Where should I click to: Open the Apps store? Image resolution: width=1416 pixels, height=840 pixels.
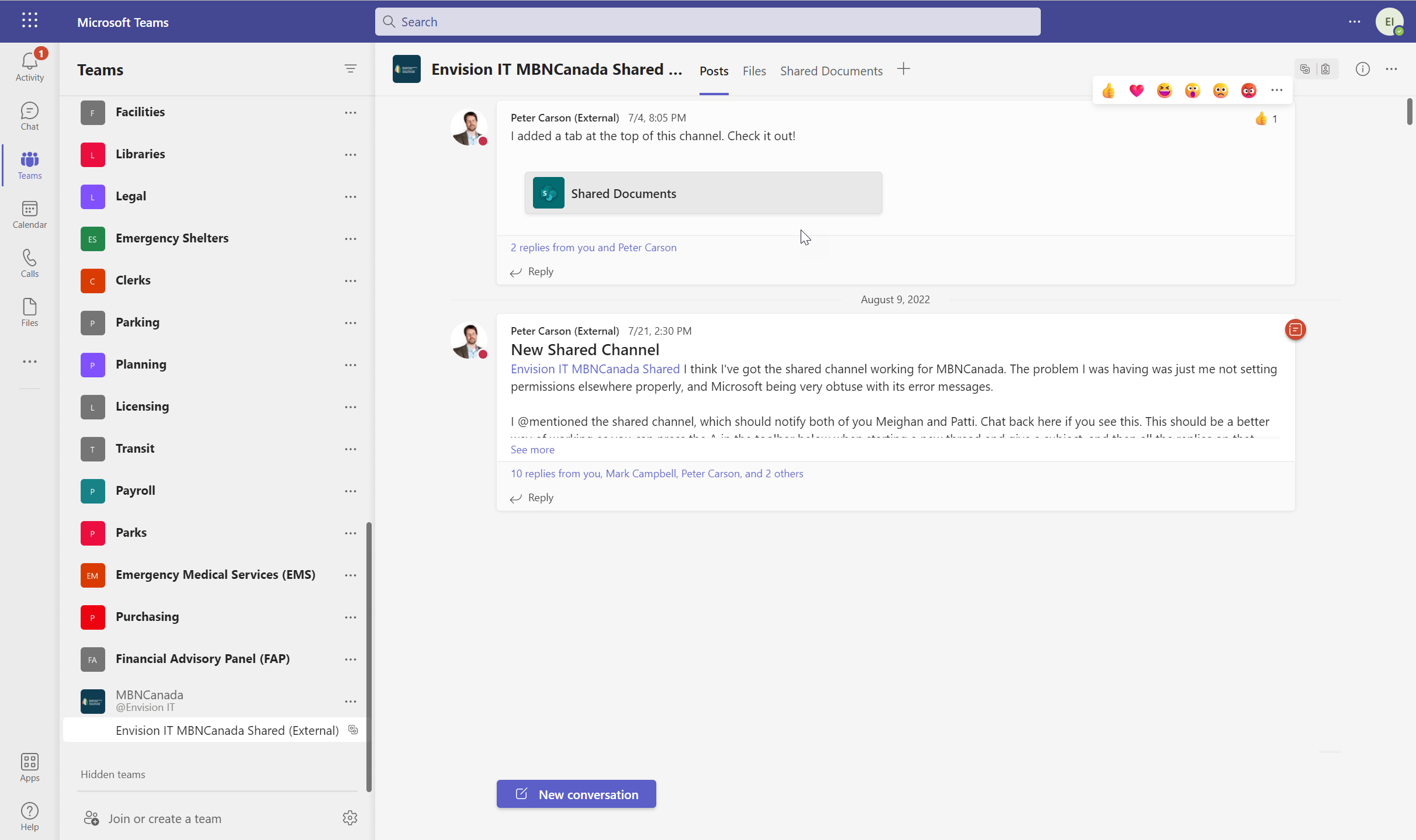coord(30,768)
